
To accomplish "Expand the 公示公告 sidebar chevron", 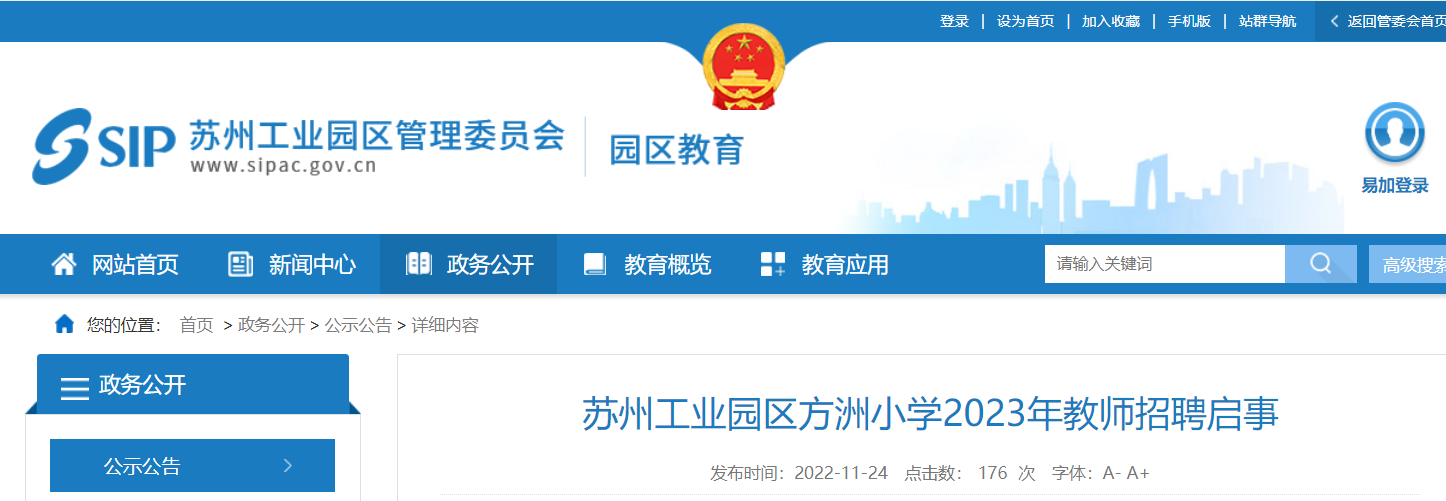I will pyautogui.click(x=288, y=465).
